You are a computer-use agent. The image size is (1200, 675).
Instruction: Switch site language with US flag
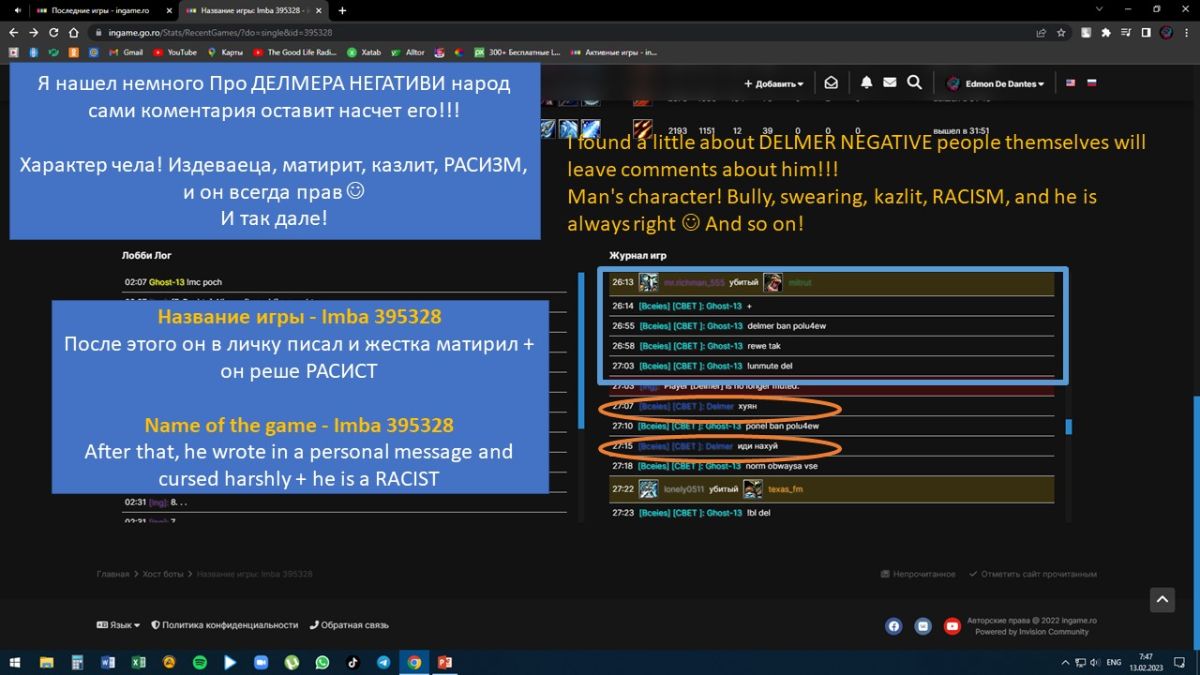pyautogui.click(x=1070, y=83)
